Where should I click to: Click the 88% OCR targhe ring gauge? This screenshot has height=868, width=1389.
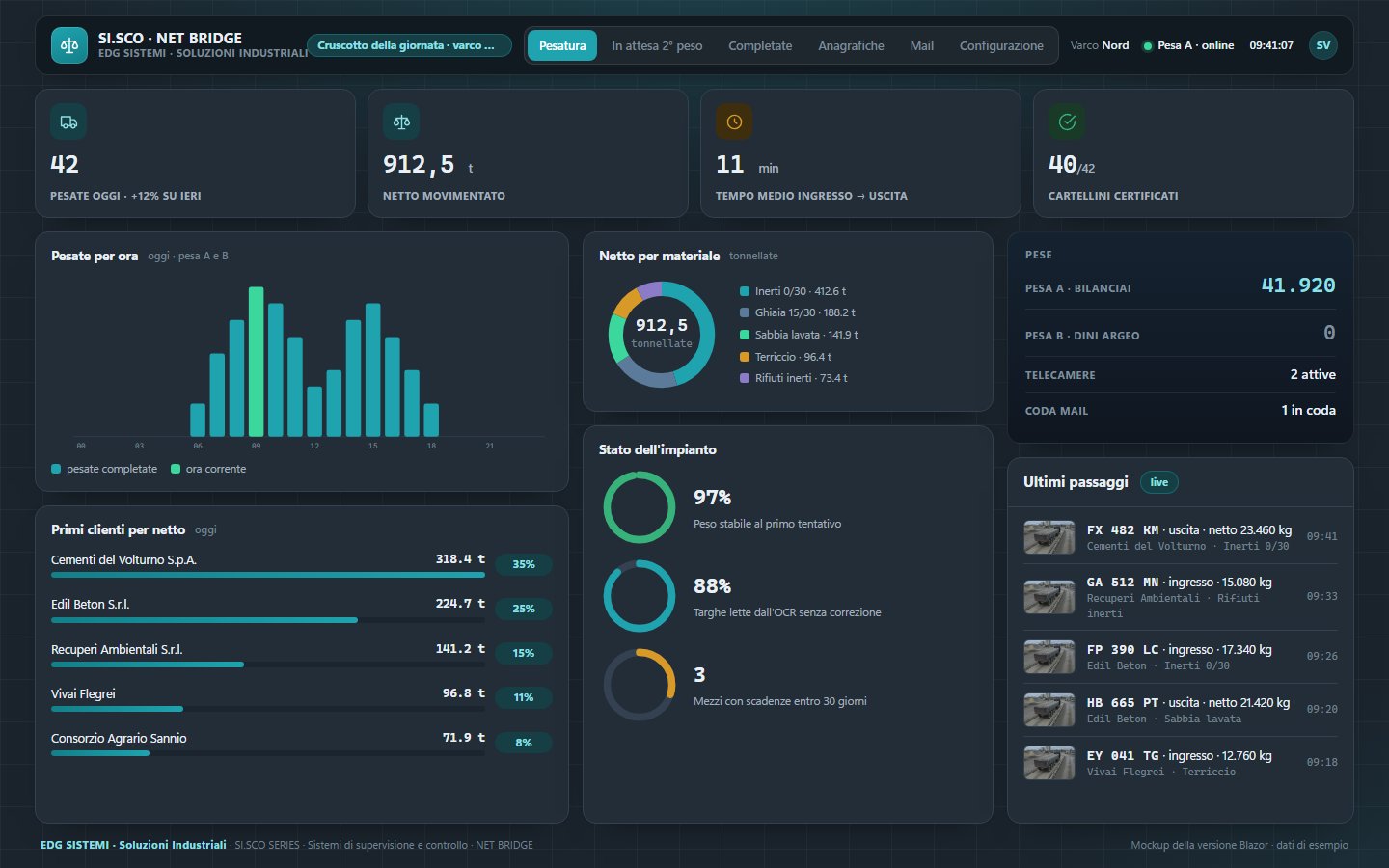[640, 596]
